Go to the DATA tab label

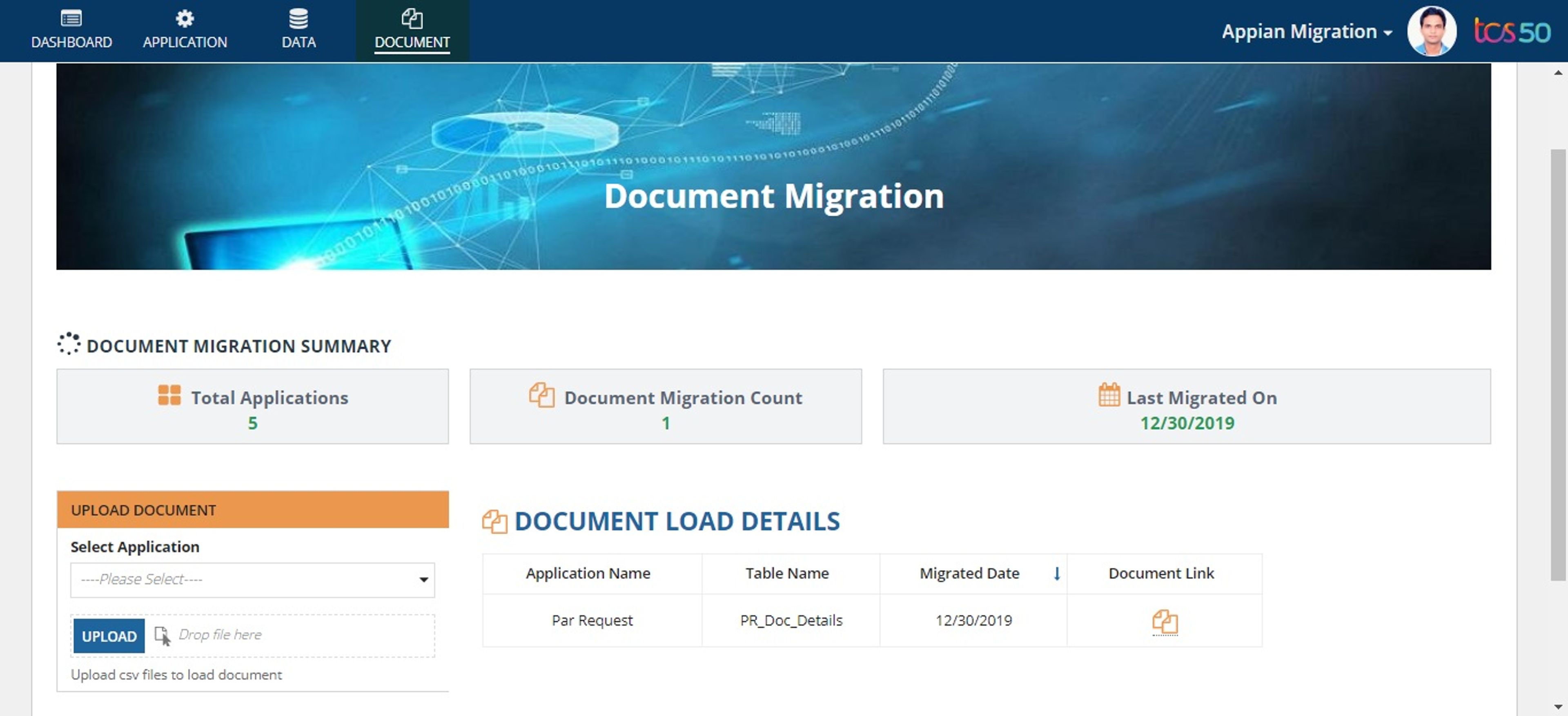point(298,42)
